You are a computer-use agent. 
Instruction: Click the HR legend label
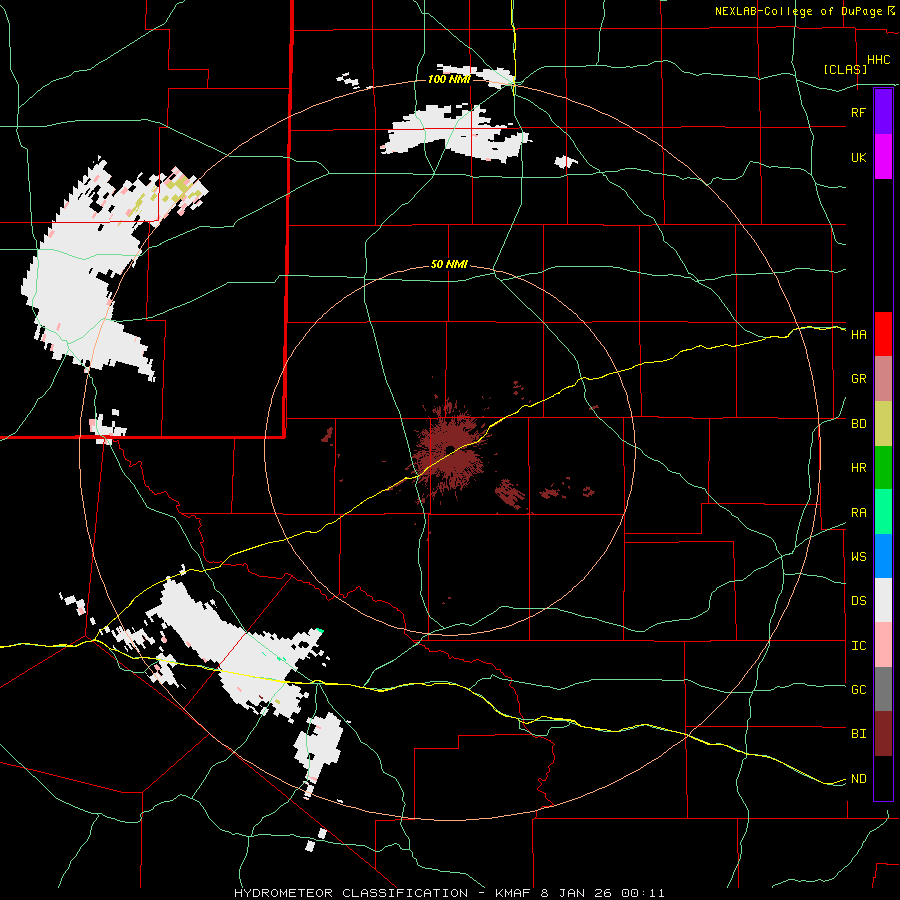click(859, 468)
